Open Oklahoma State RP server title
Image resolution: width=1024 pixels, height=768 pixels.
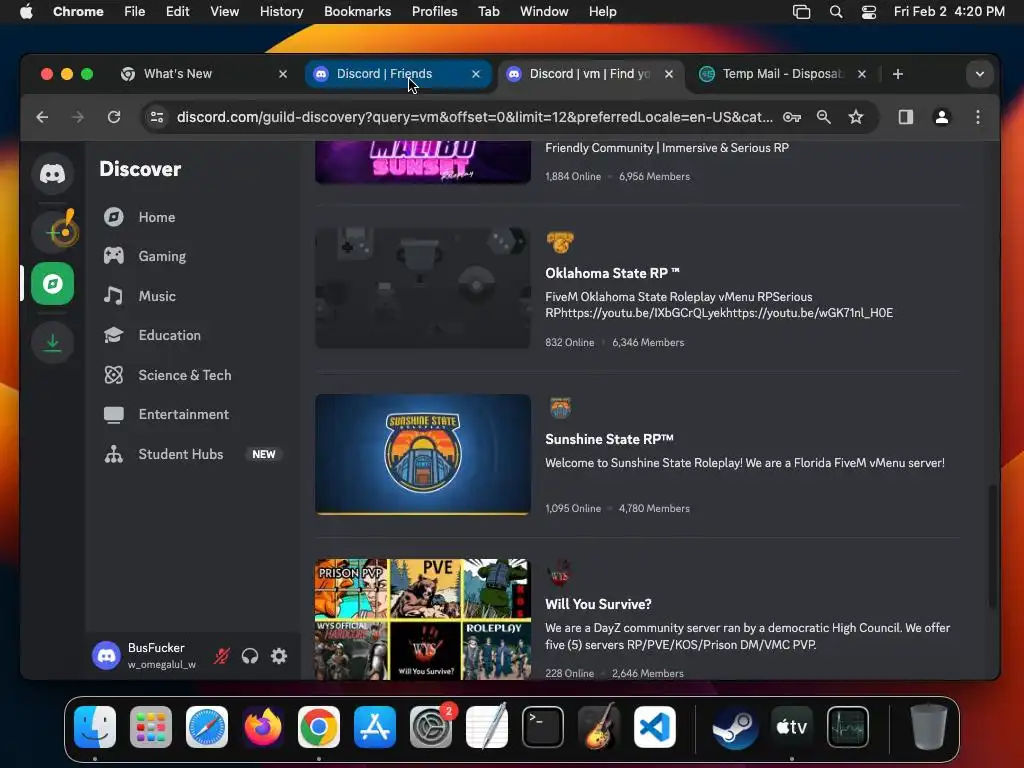coord(612,273)
